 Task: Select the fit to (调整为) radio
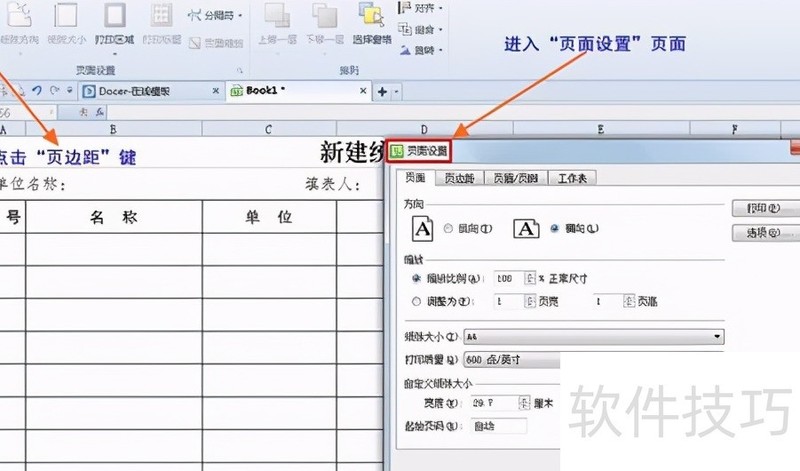pyautogui.click(x=416, y=302)
